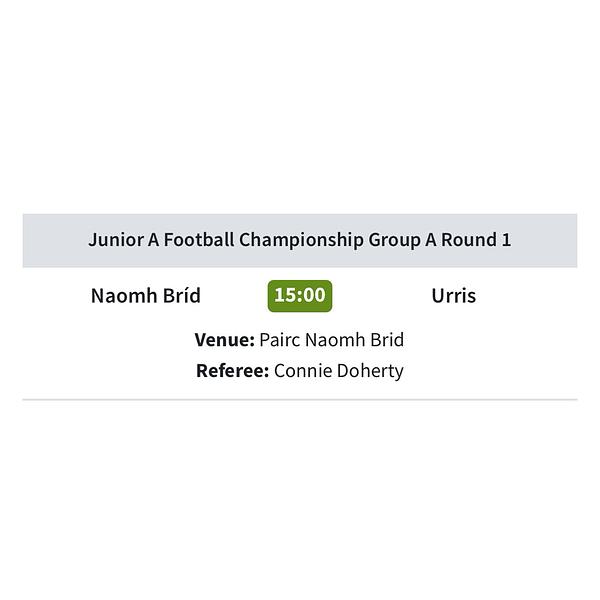Select the referee's surname Doherty

pos(370,371)
